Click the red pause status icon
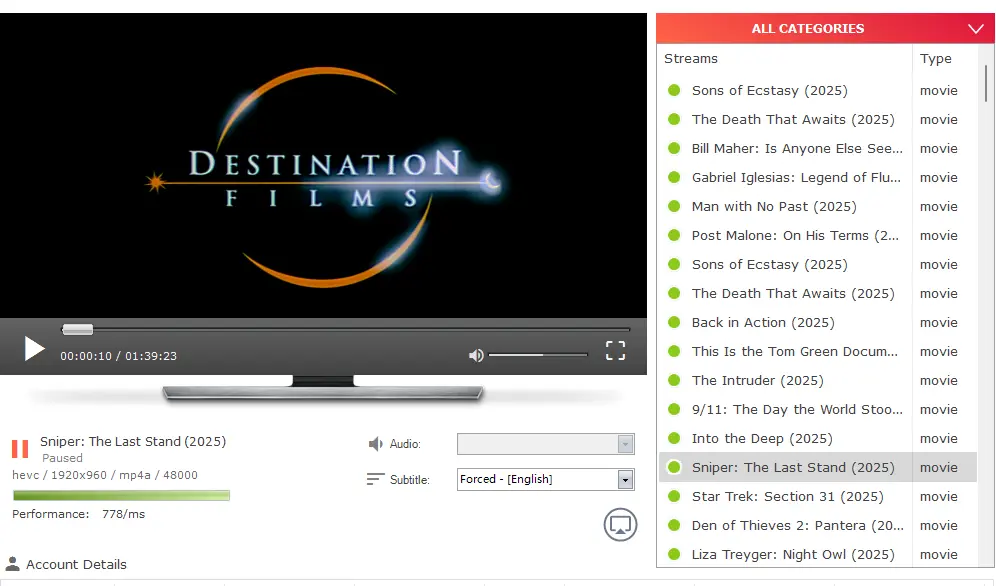 [20, 448]
